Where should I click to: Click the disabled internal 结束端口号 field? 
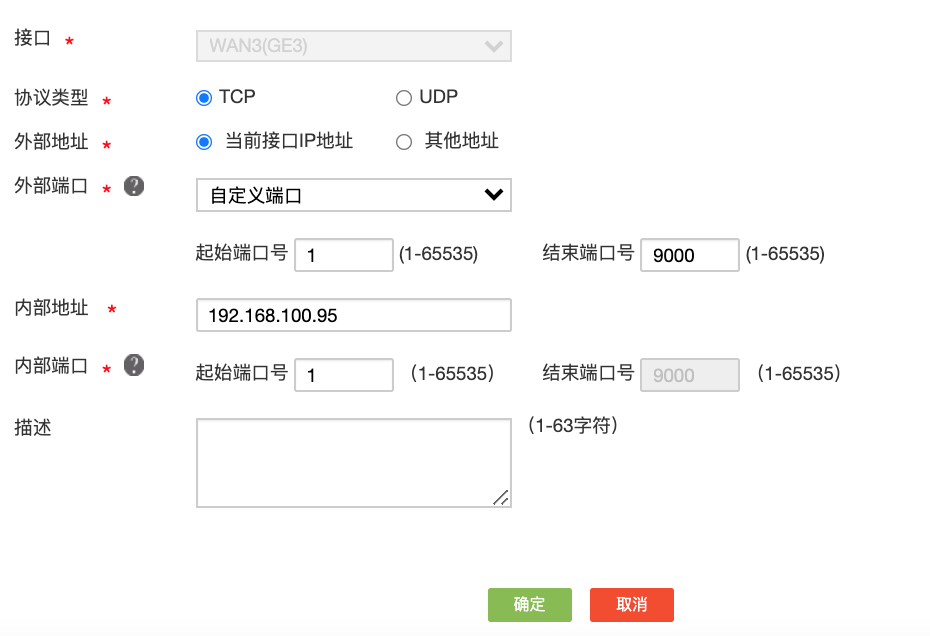click(689, 375)
